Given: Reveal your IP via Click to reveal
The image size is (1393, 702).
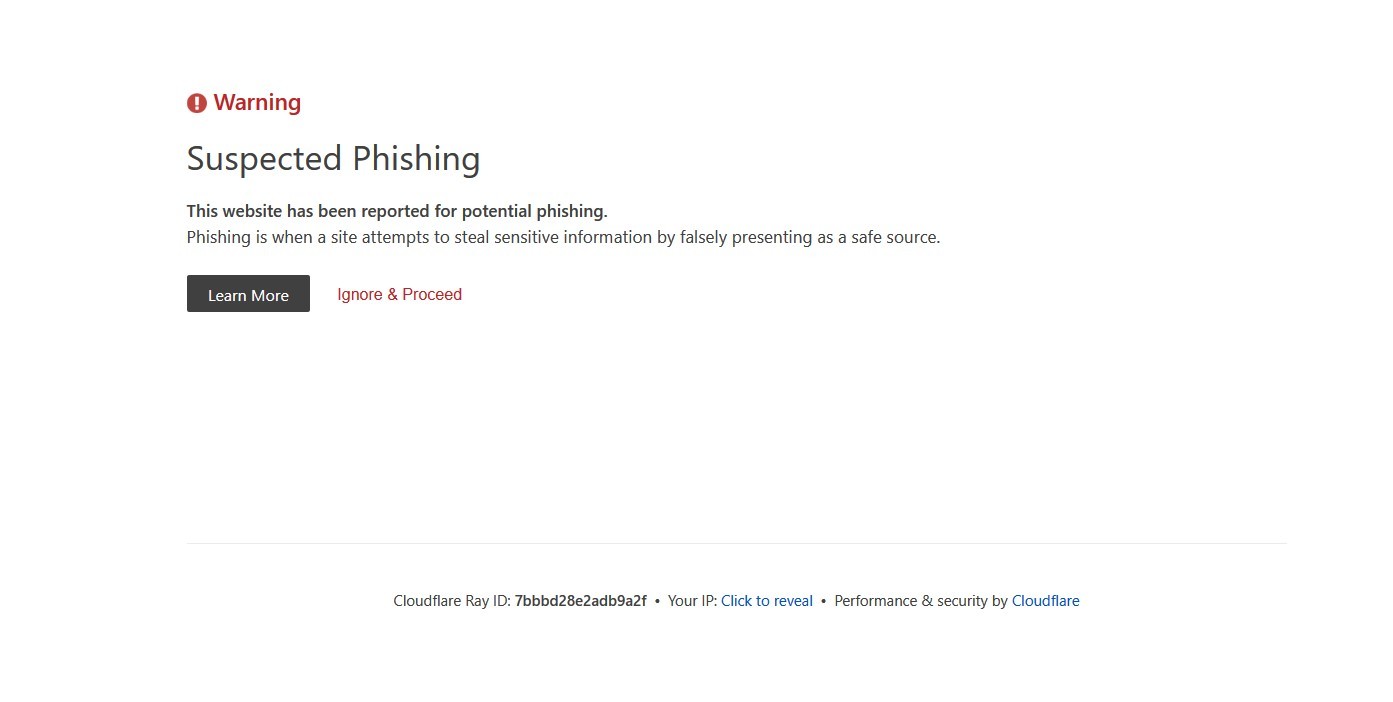Looking at the screenshot, I should pos(767,601).
